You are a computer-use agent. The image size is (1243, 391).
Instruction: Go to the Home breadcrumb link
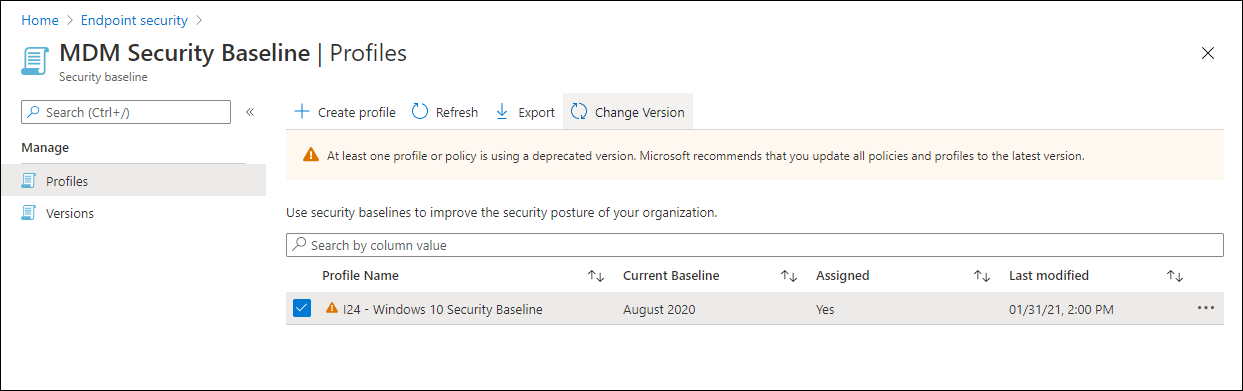point(40,19)
